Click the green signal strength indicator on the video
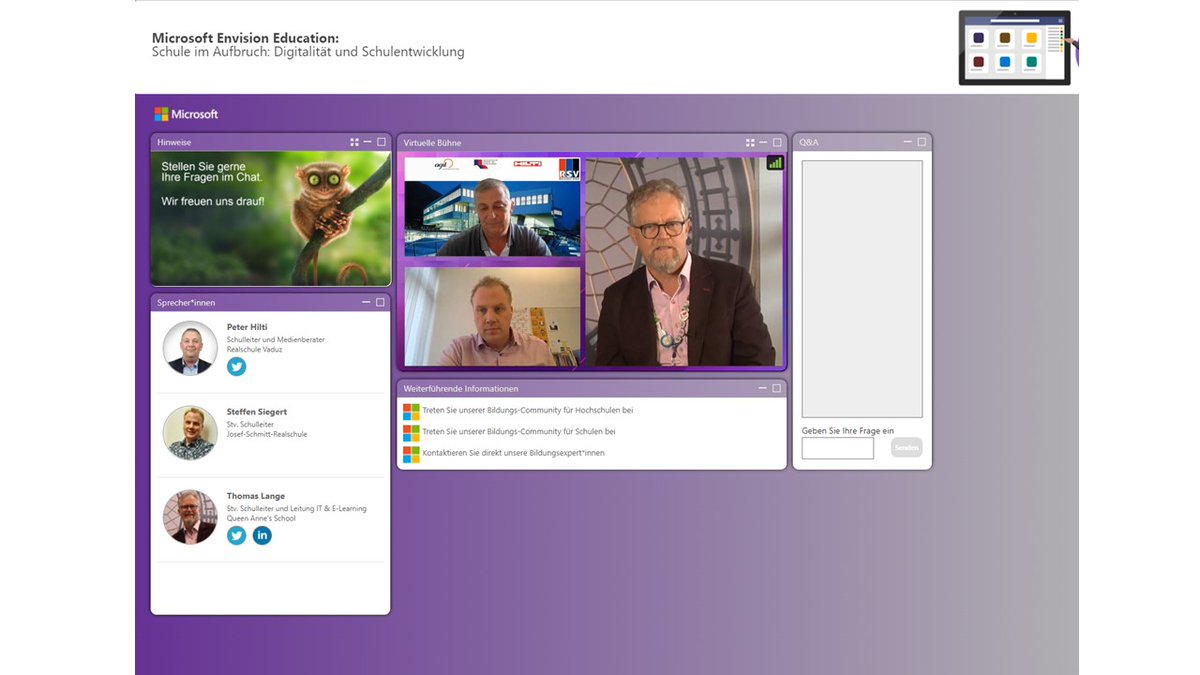The height and width of the screenshot is (675, 1200). (775, 162)
